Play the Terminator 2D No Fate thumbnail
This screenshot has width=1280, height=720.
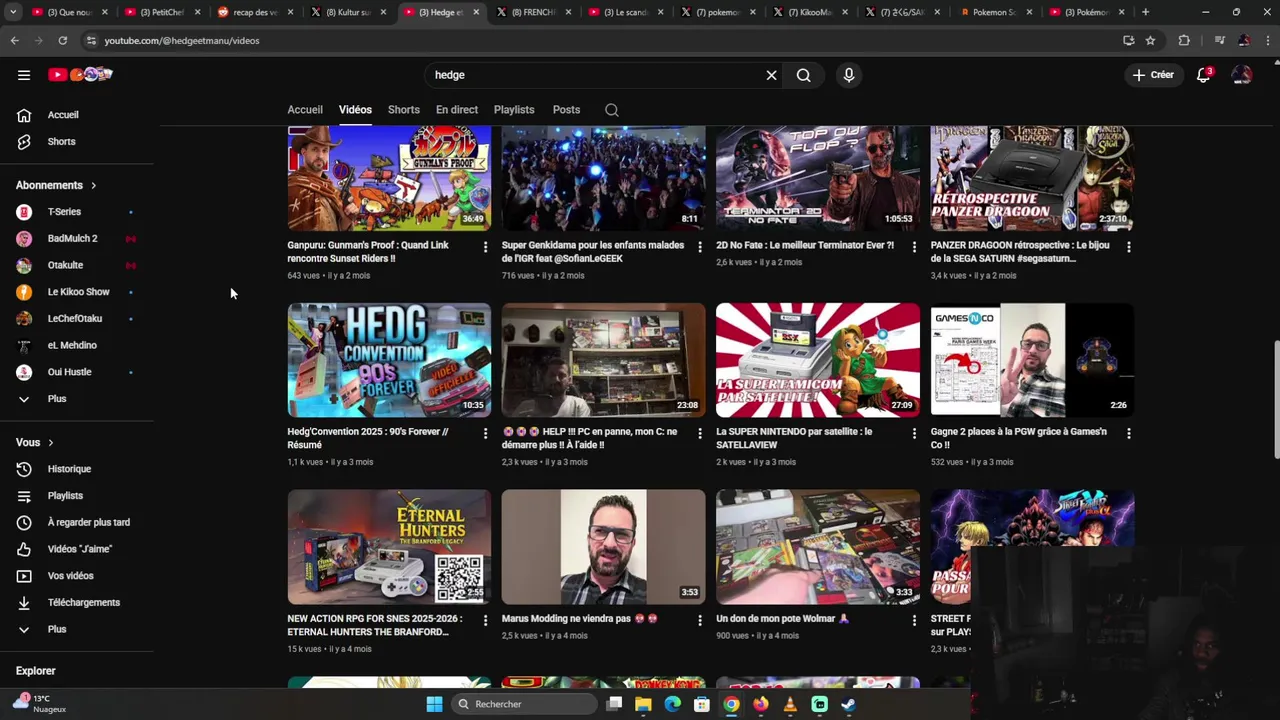click(x=818, y=178)
